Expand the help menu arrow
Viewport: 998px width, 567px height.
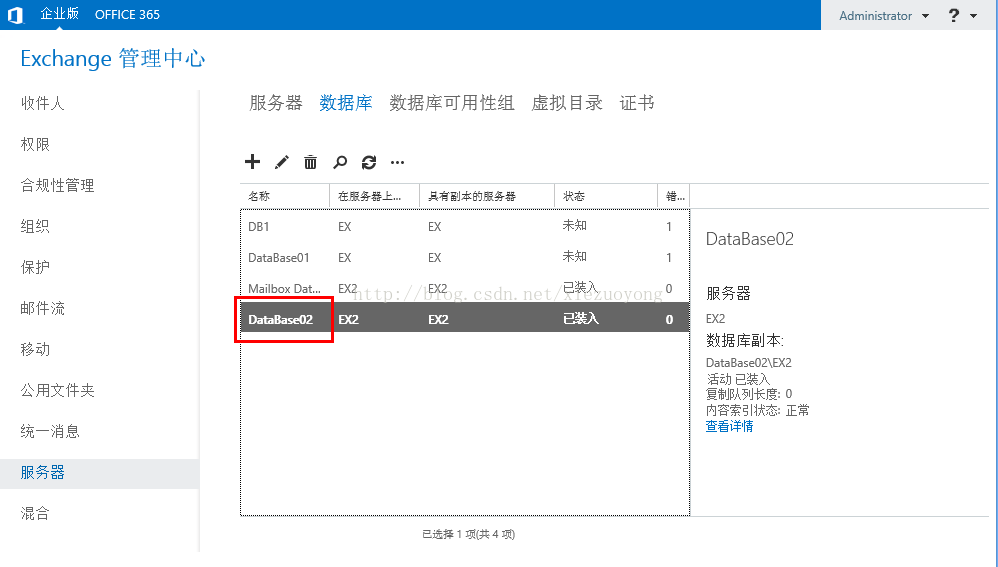click(x=974, y=16)
